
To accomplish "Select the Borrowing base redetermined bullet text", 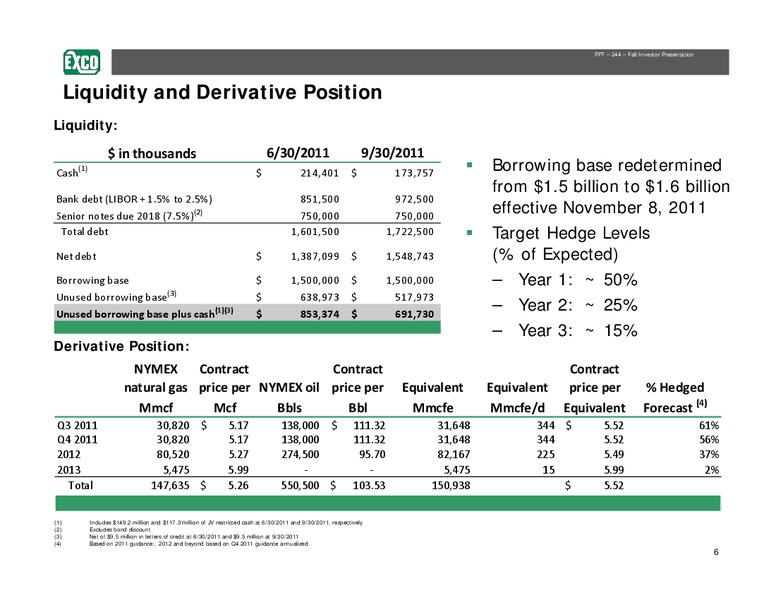I will pyautogui.click(x=611, y=187).
